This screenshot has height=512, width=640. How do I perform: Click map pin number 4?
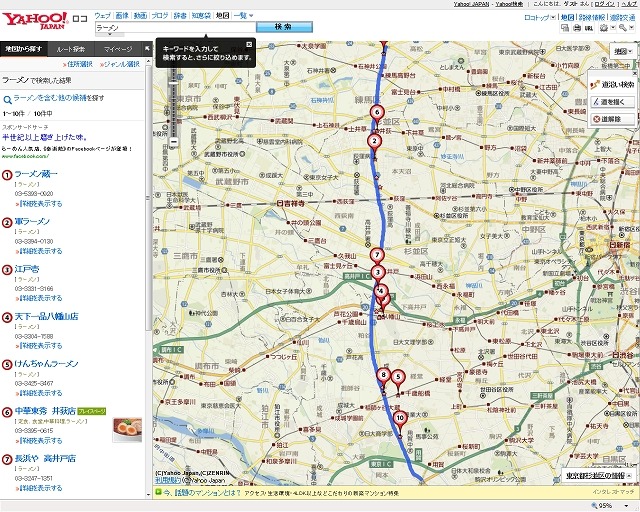(x=381, y=291)
